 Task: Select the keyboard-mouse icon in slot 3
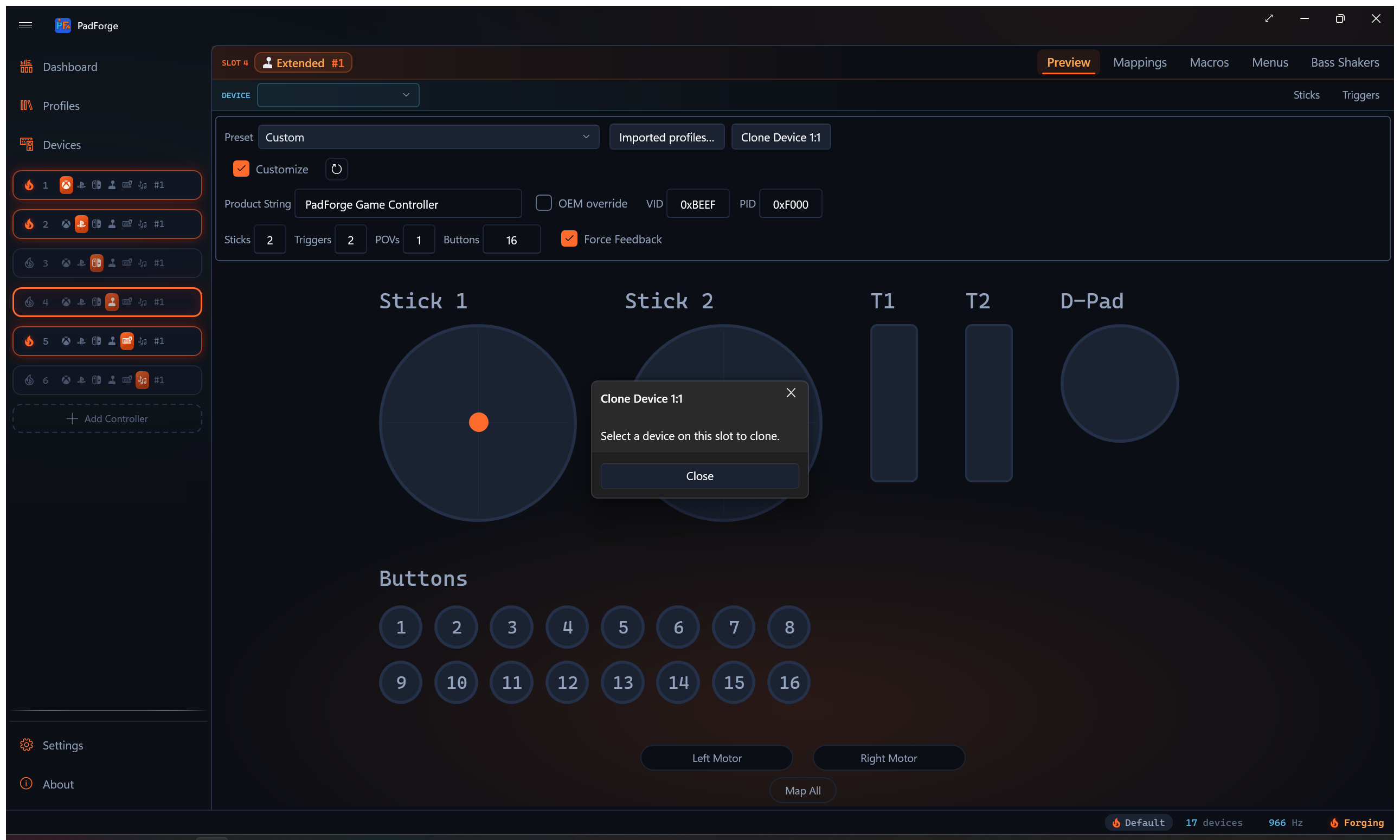[x=127, y=263]
